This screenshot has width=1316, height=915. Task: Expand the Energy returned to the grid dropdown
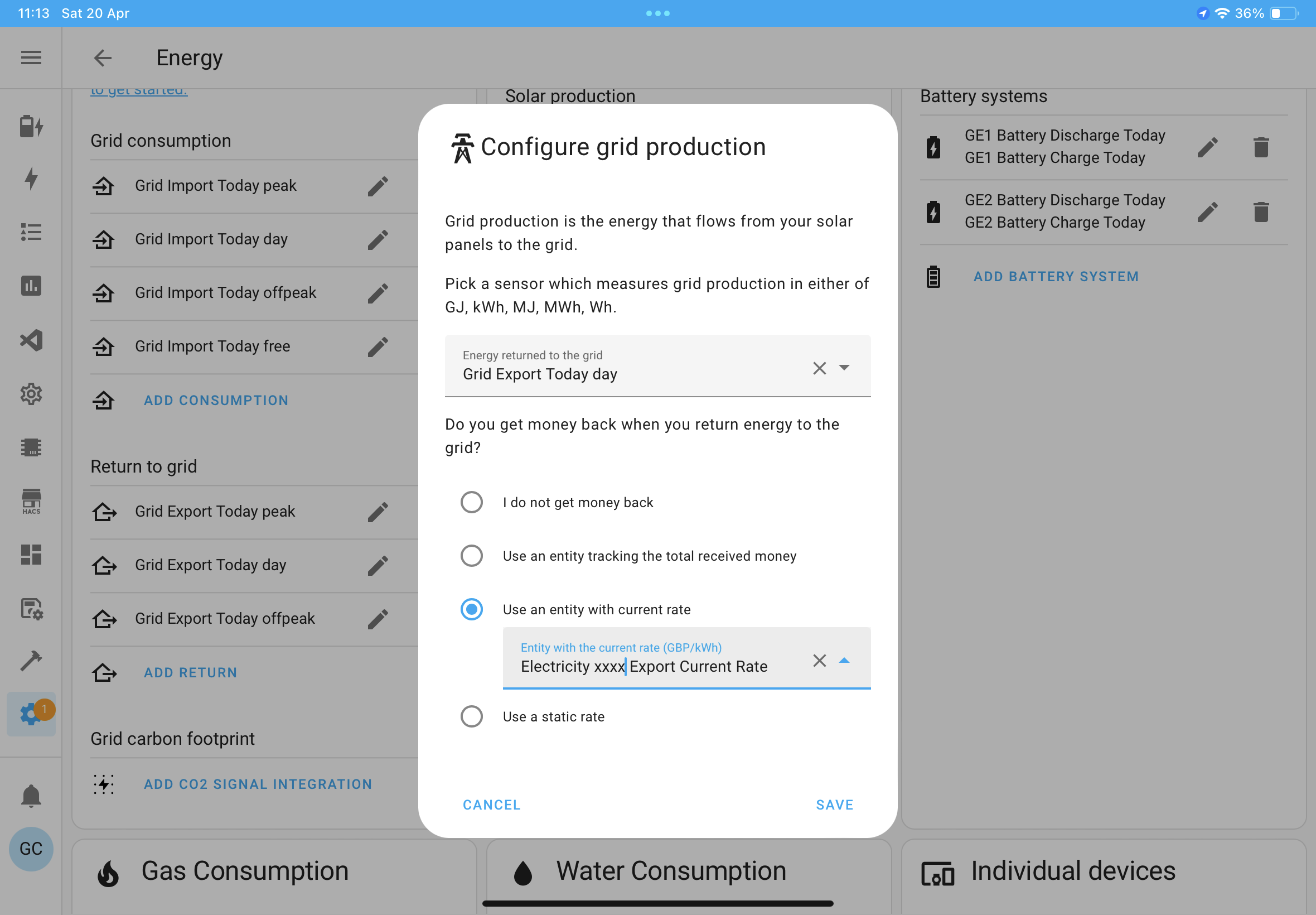click(844, 368)
